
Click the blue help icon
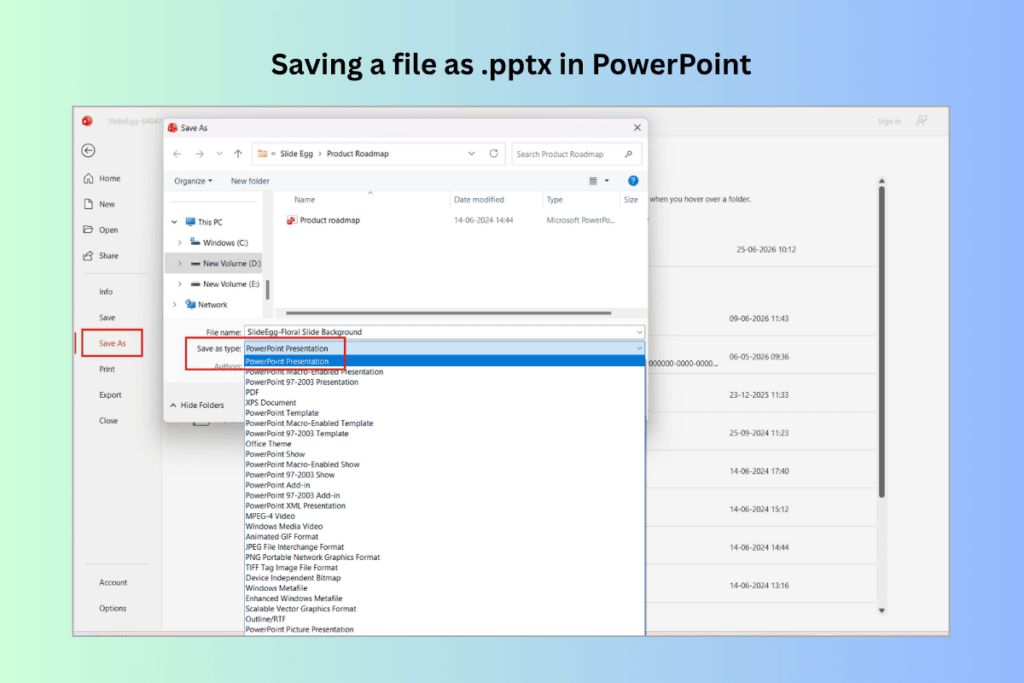click(633, 181)
